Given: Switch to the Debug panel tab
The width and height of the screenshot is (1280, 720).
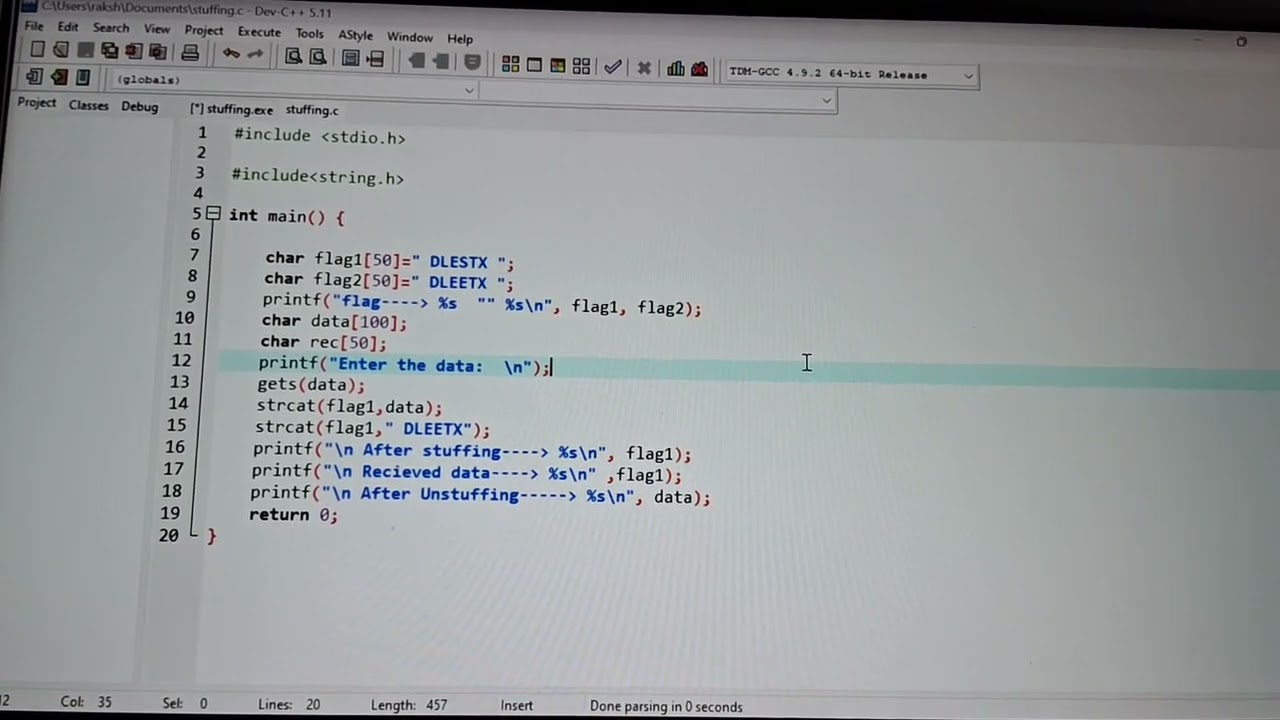Looking at the screenshot, I should (140, 106).
